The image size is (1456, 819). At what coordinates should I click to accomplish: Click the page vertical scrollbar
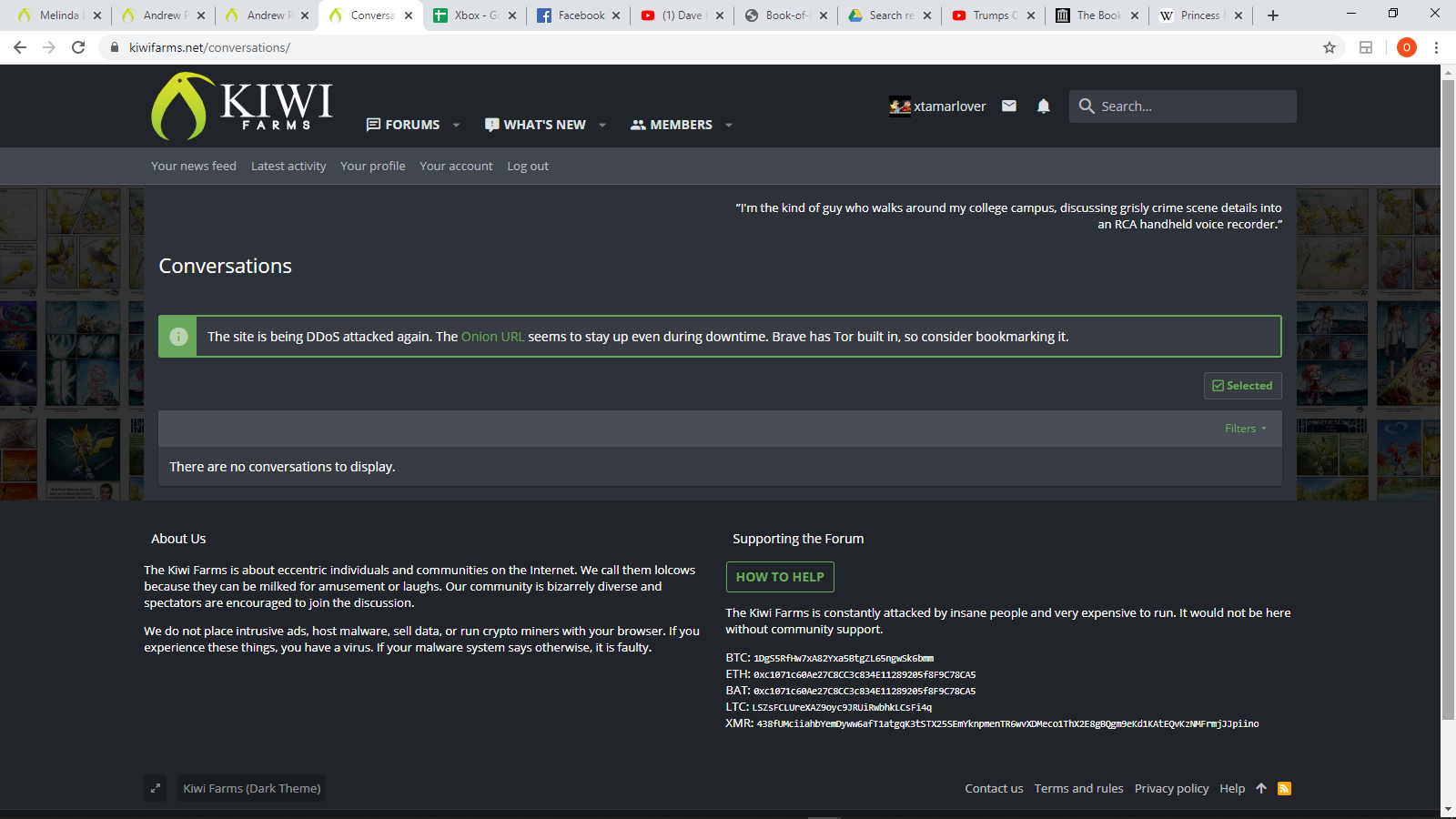point(1448,400)
